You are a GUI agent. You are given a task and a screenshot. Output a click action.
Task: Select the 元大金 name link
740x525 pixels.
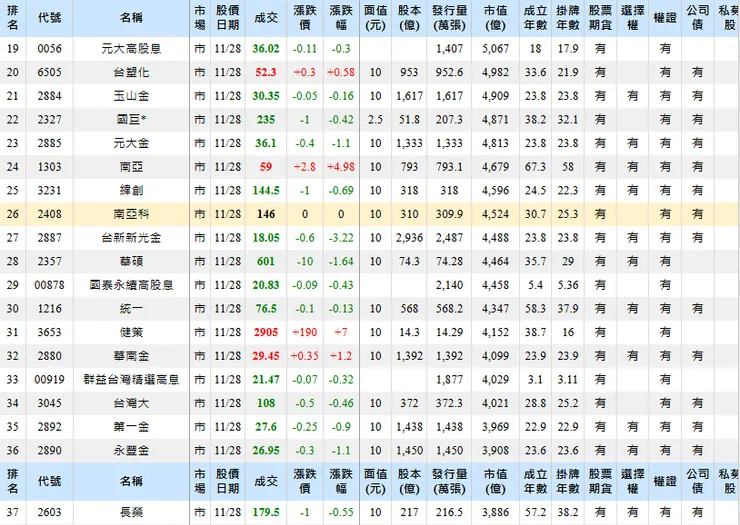point(131,143)
